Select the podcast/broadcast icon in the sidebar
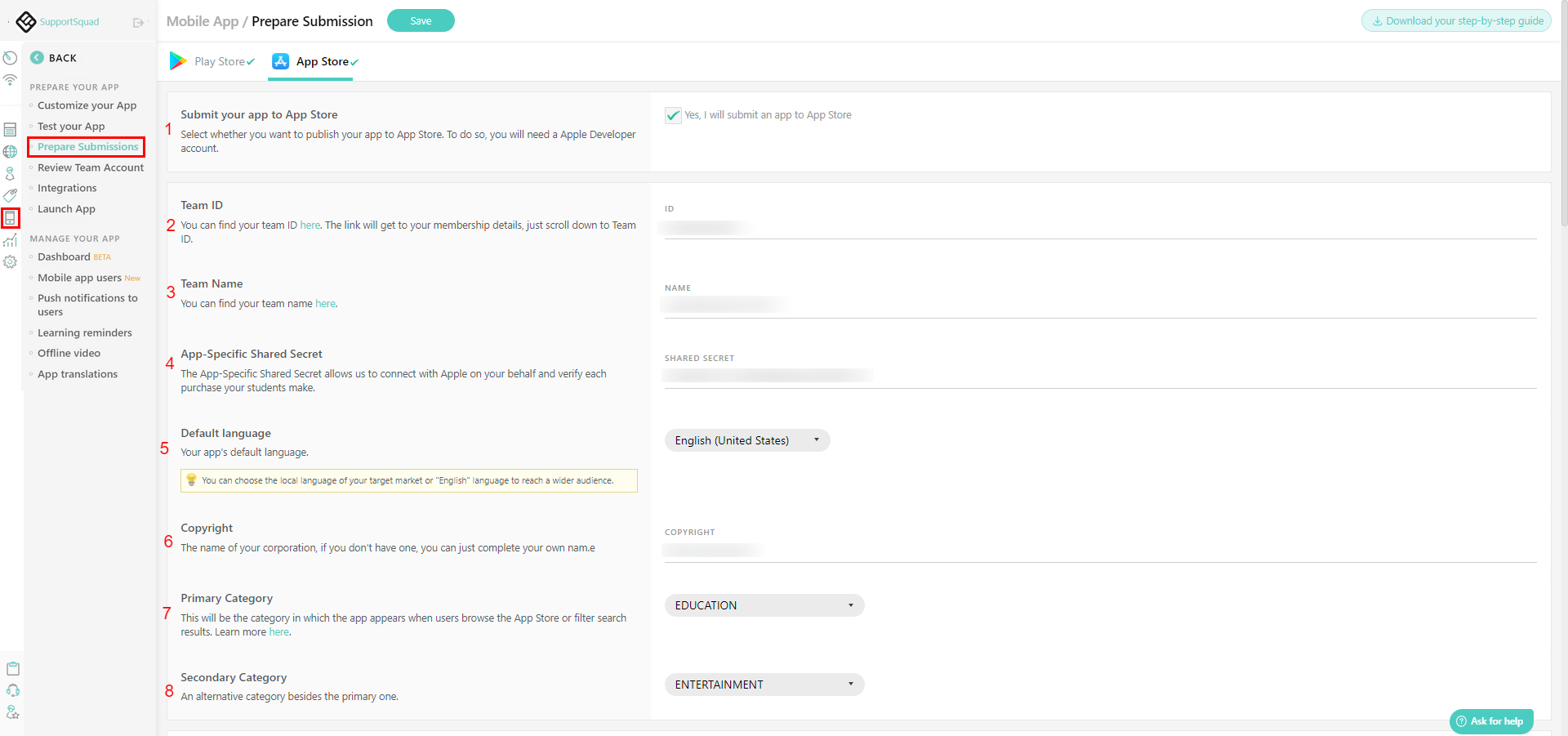Viewport: 1568px width, 736px height. click(10, 80)
